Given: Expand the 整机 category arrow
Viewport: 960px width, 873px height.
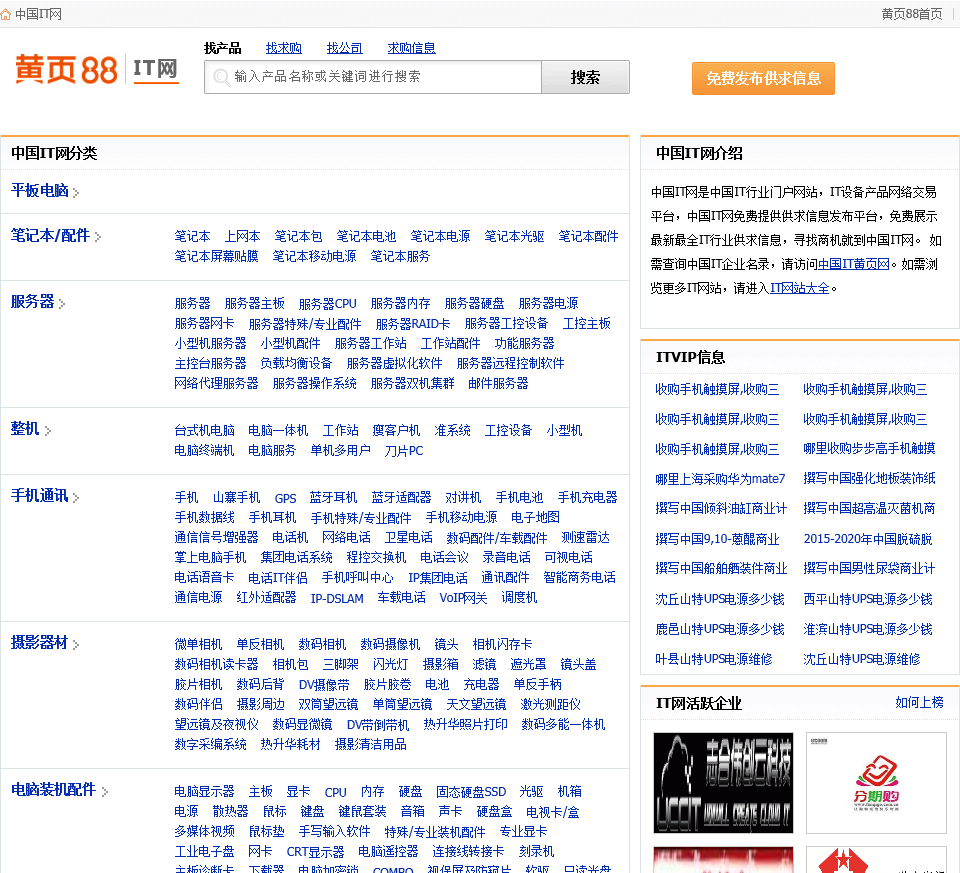Looking at the screenshot, I should click(48, 431).
